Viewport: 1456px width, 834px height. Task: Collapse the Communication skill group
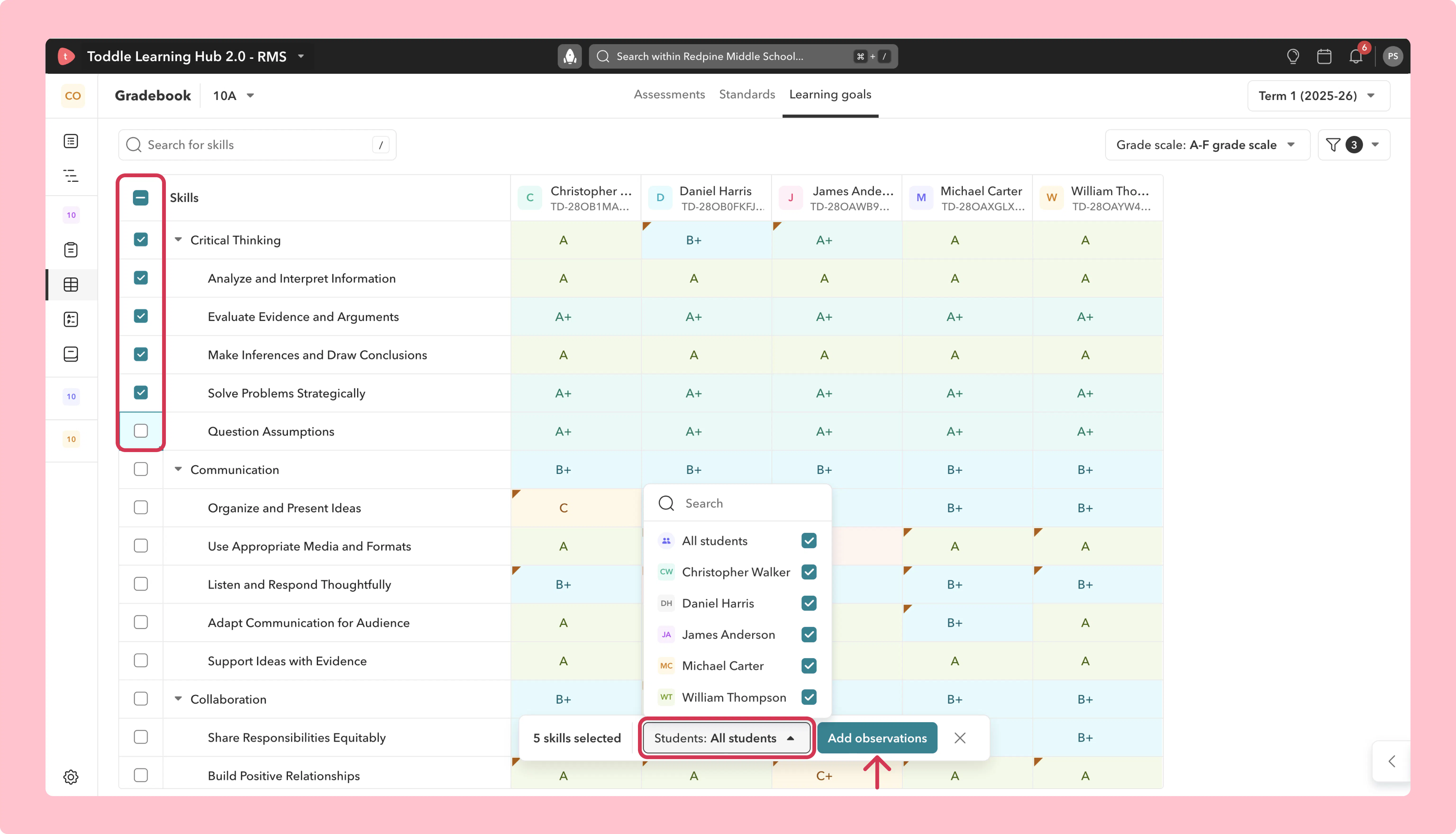(178, 469)
